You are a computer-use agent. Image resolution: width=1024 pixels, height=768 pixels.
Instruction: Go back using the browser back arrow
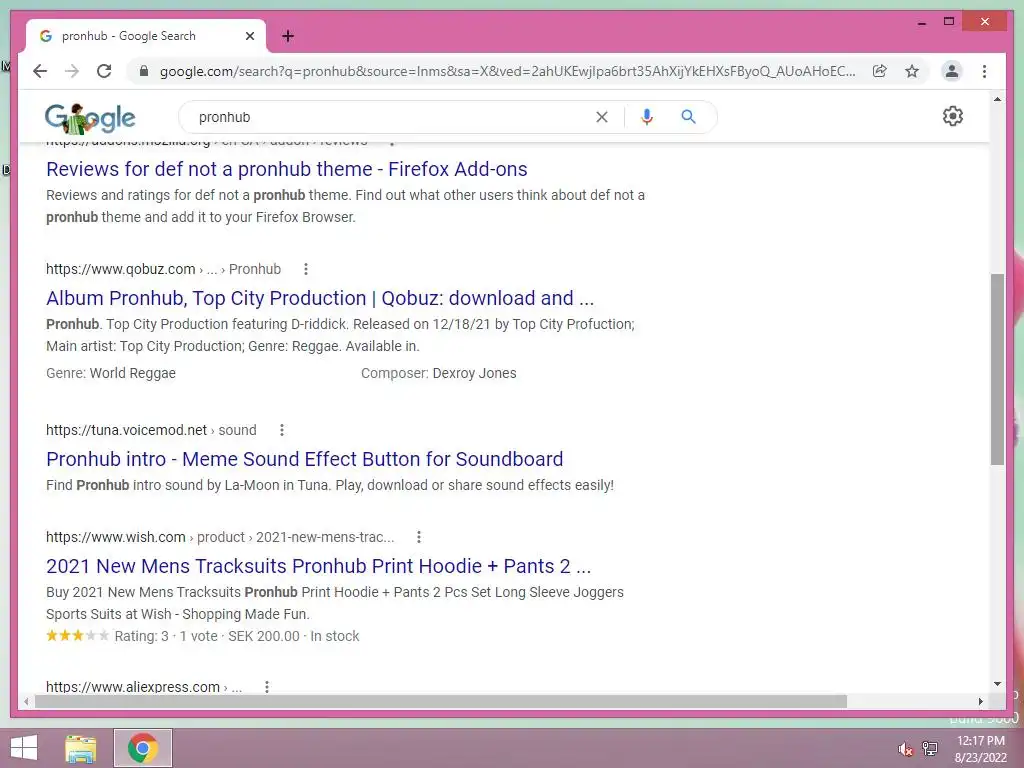[x=40, y=71]
